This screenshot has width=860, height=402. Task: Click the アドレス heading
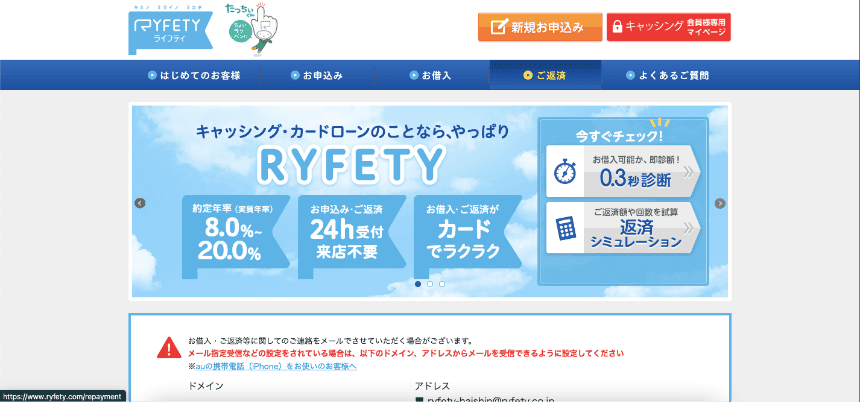coord(433,386)
